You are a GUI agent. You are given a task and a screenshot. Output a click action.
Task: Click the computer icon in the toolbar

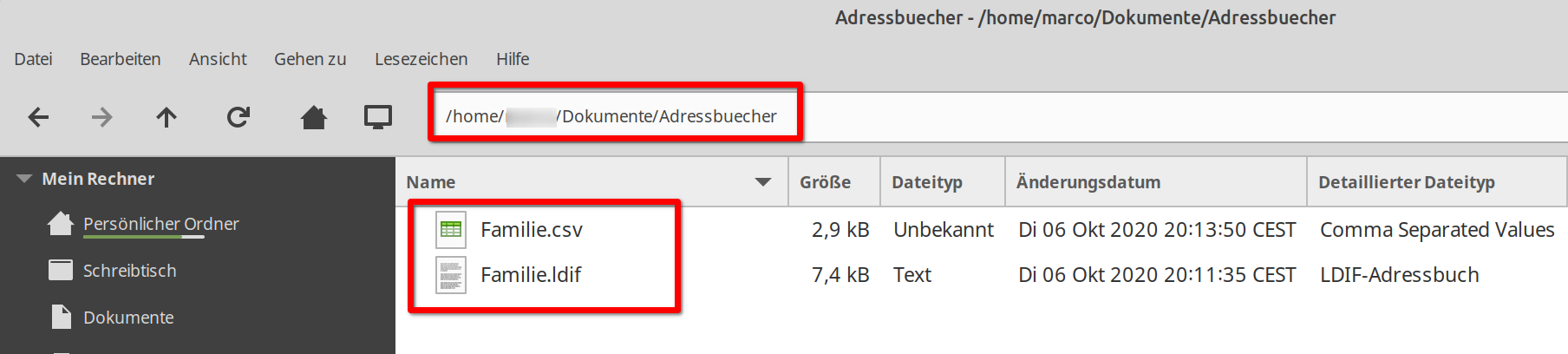coord(378,117)
